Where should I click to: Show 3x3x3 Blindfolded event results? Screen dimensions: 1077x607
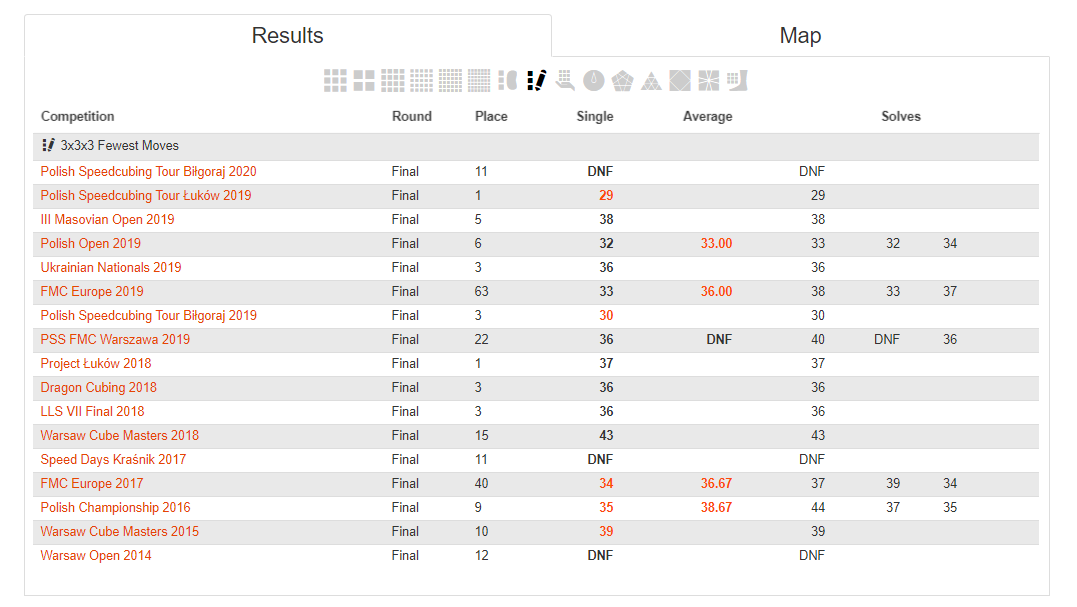(508, 80)
